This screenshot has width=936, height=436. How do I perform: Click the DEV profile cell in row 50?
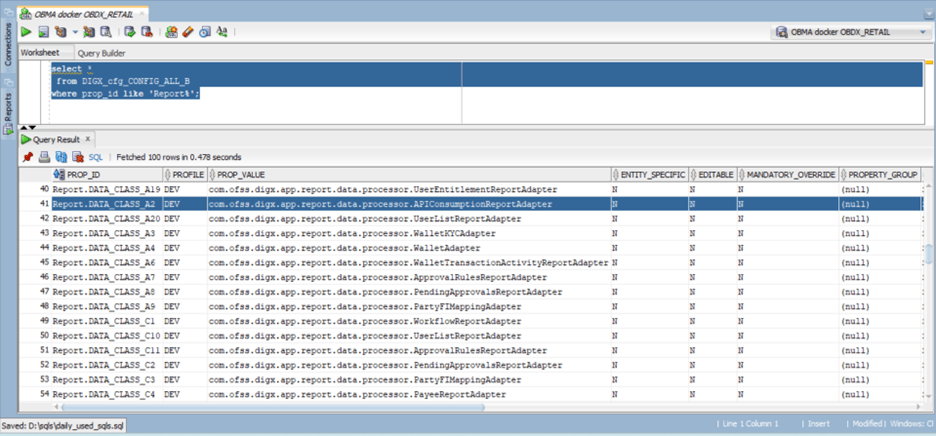point(185,336)
